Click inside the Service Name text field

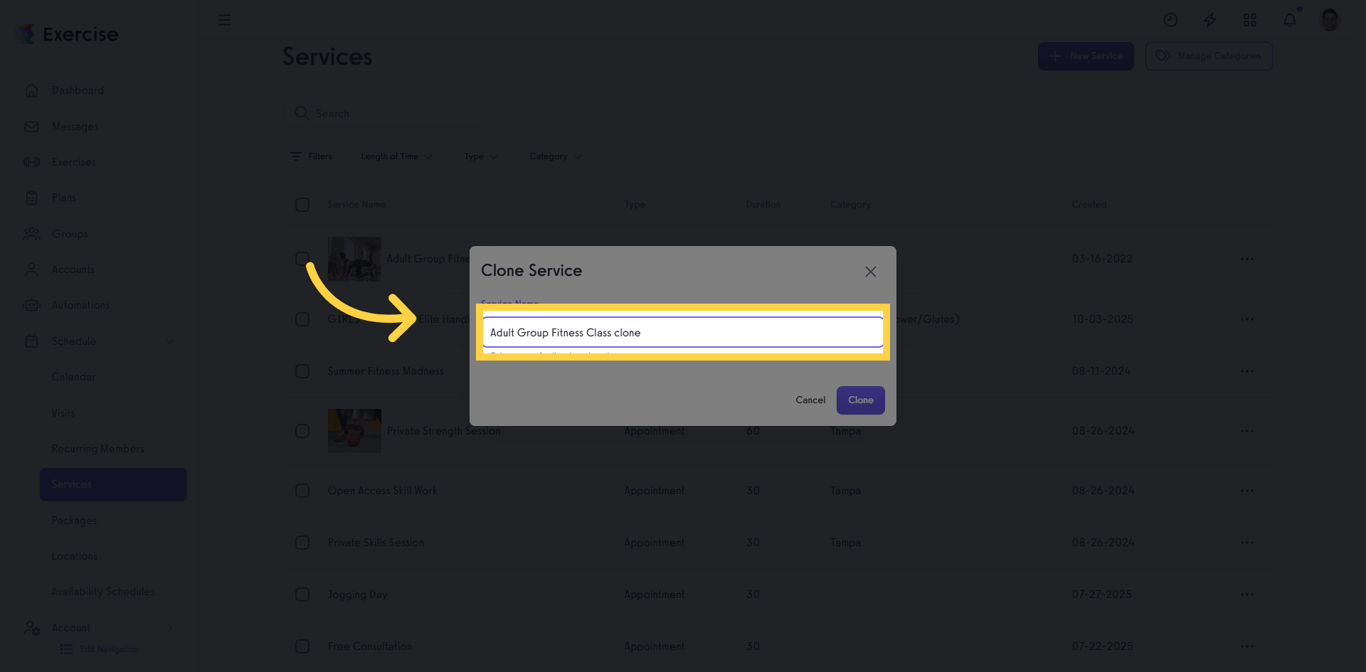tap(683, 332)
